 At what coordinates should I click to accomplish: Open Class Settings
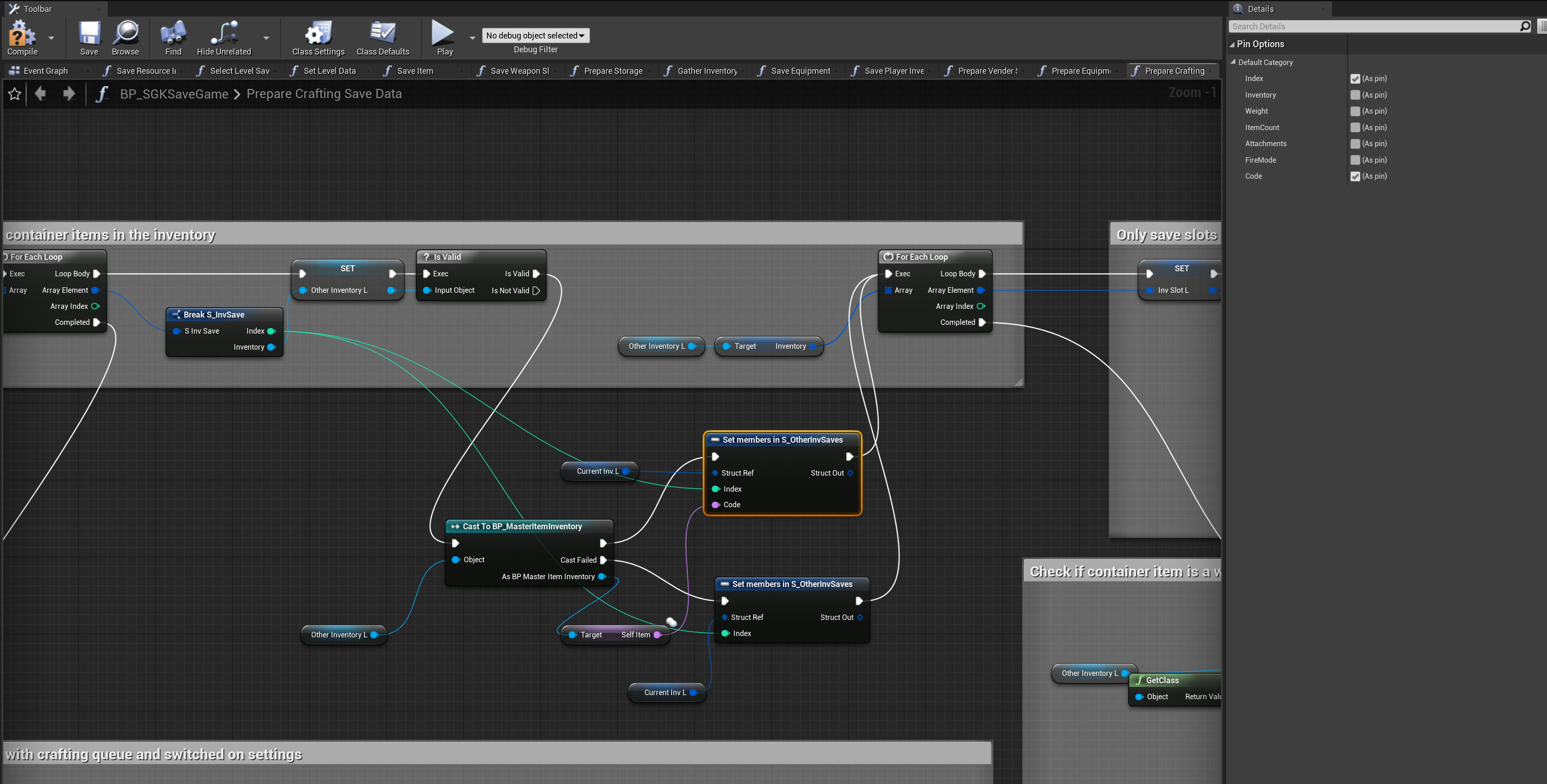[x=318, y=34]
